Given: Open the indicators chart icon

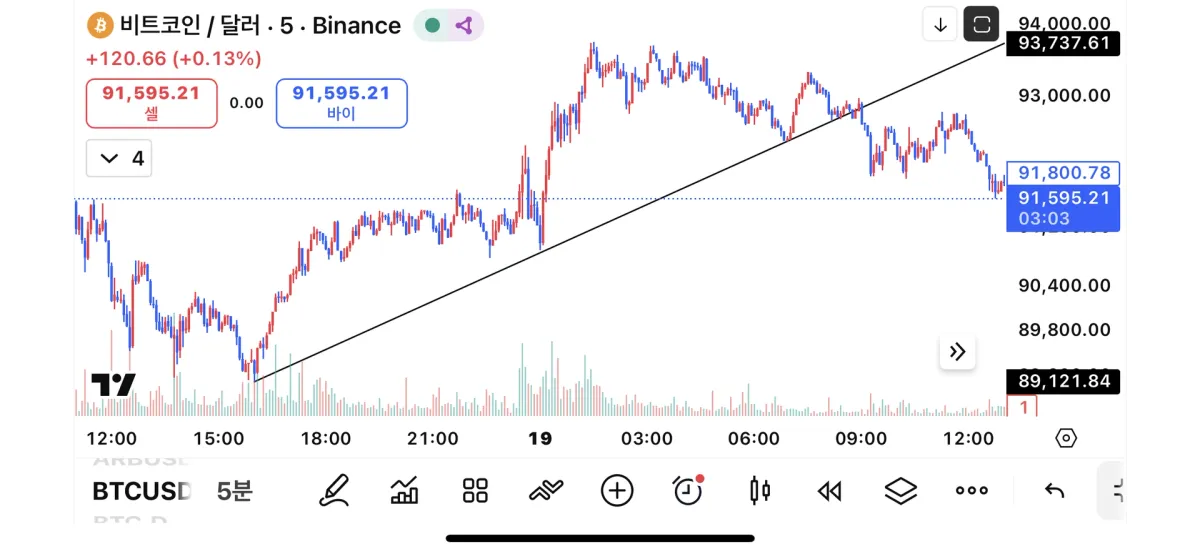Looking at the screenshot, I should [404, 490].
